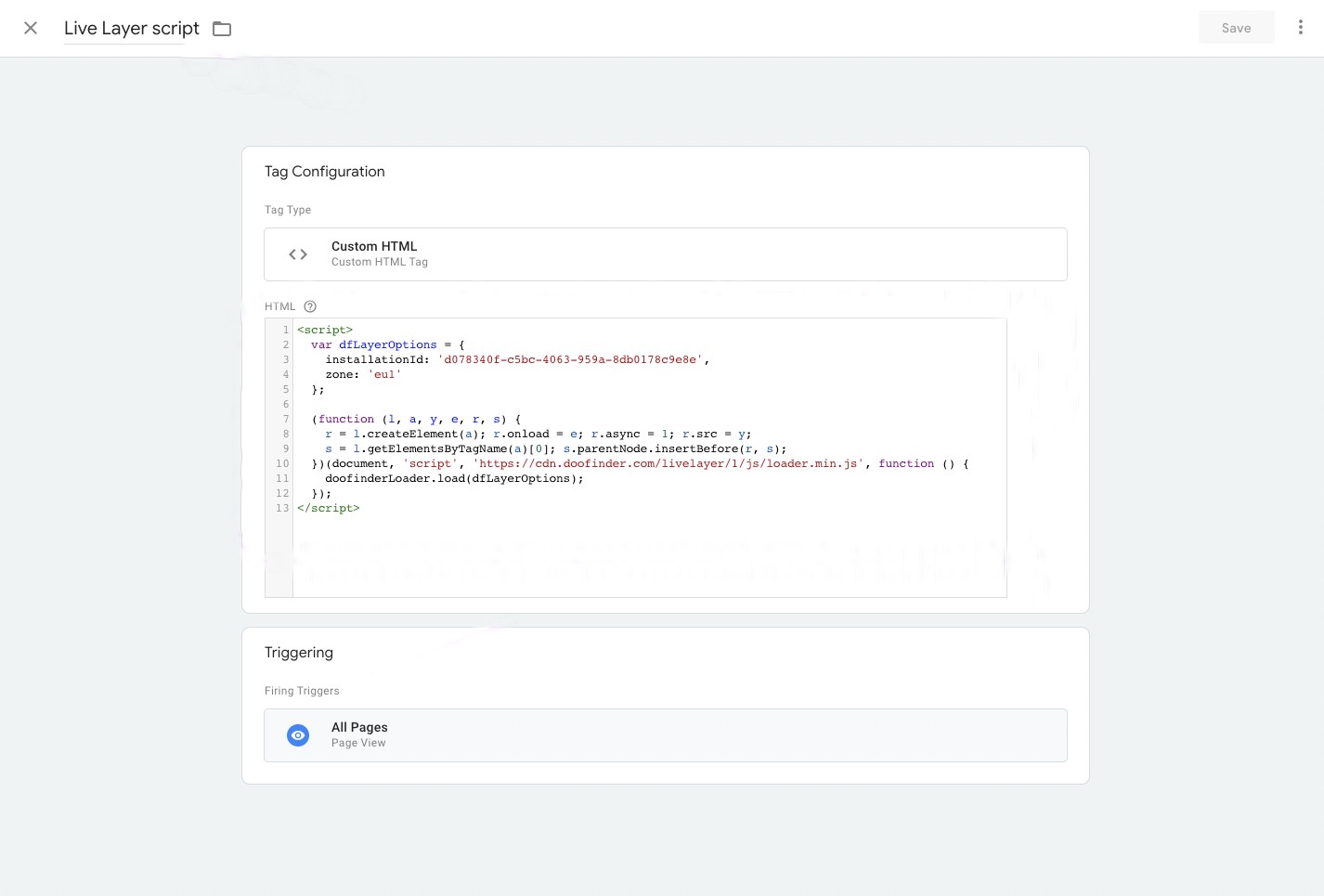The width and height of the screenshot is (1324, 896).
Task: Open the All Pages firing trigger
Action: 666,735
